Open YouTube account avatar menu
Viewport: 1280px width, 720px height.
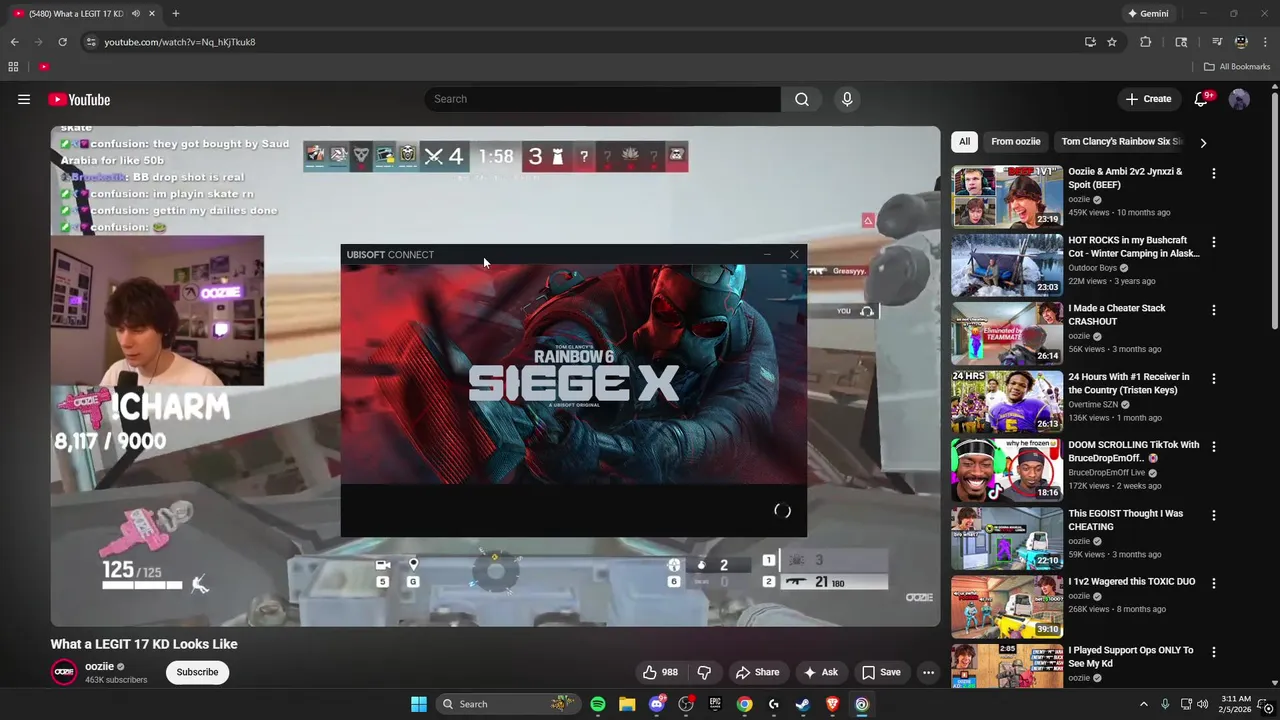click(1239, 99)
